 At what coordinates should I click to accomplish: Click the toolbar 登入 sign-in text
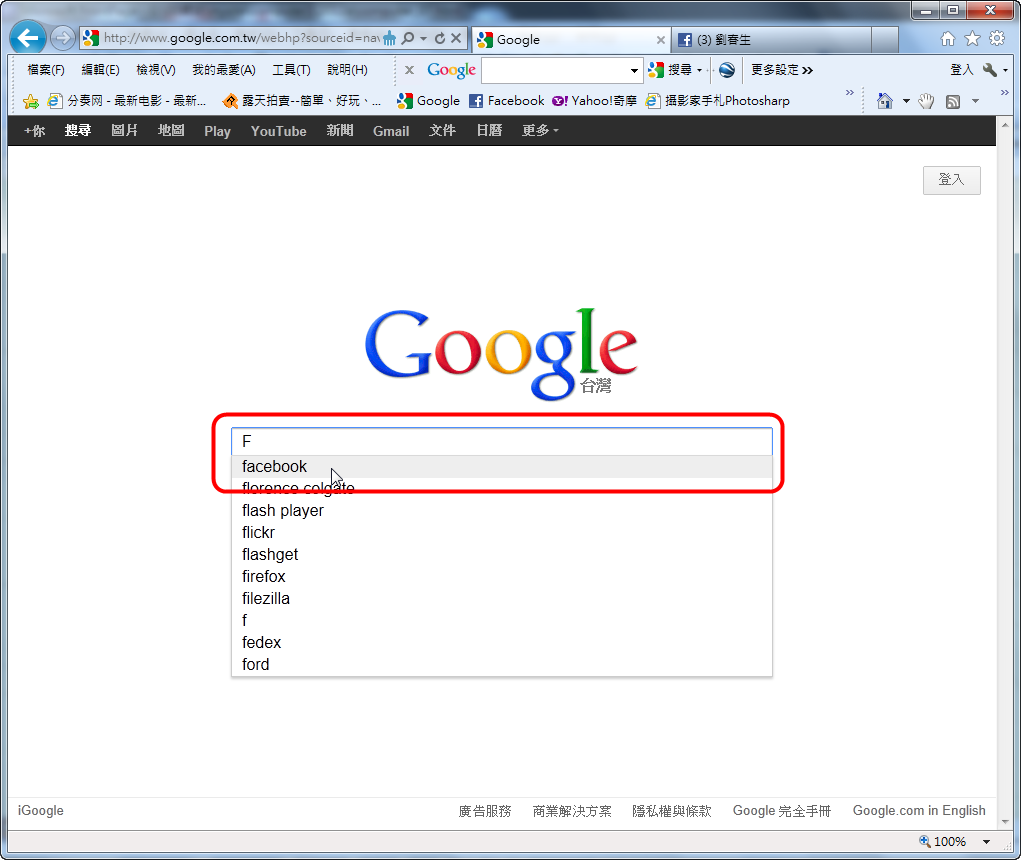pos(961,70)
